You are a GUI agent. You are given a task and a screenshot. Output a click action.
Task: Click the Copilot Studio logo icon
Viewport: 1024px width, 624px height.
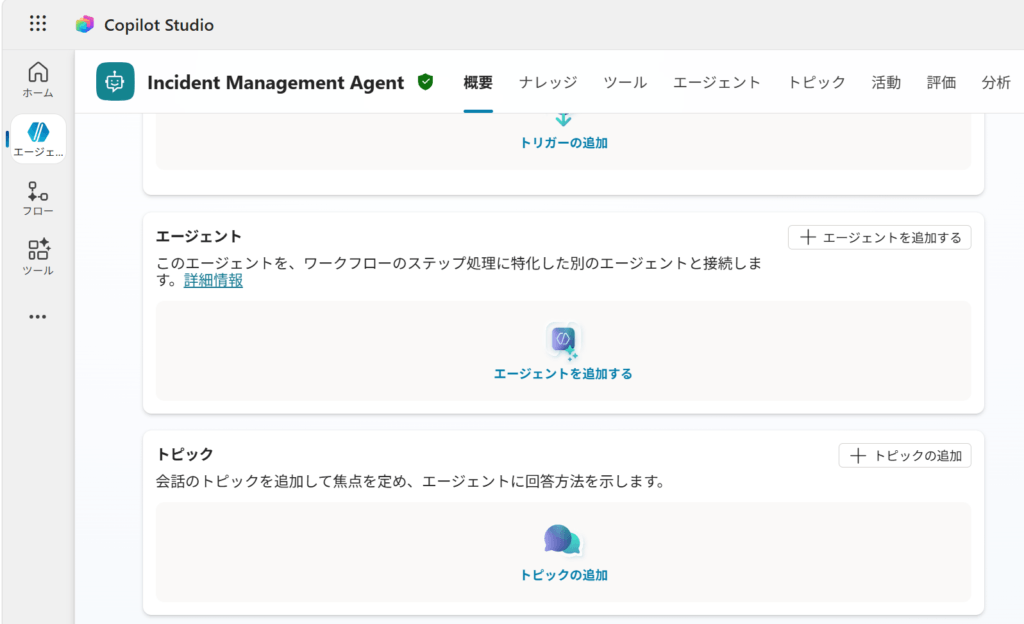tap(85, 24)
